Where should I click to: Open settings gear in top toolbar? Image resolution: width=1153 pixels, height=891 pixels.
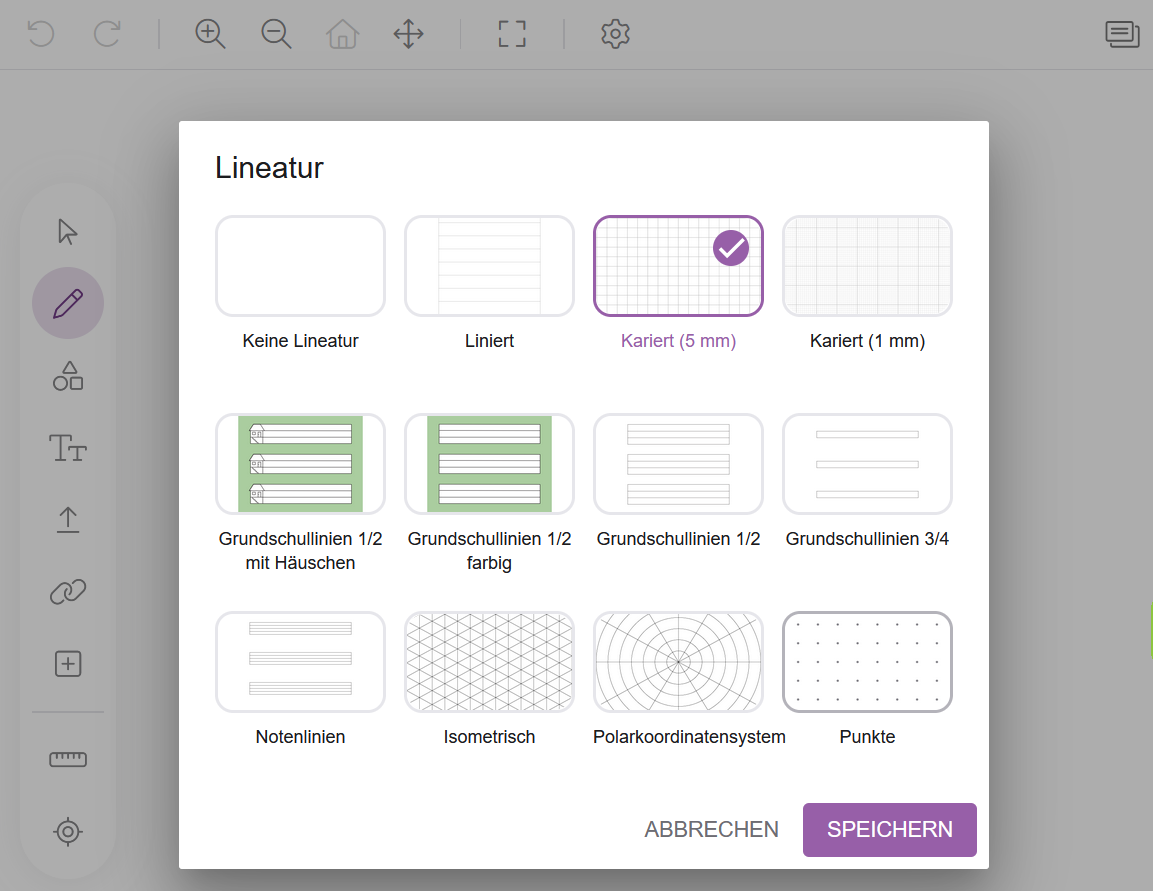(615, 34)
